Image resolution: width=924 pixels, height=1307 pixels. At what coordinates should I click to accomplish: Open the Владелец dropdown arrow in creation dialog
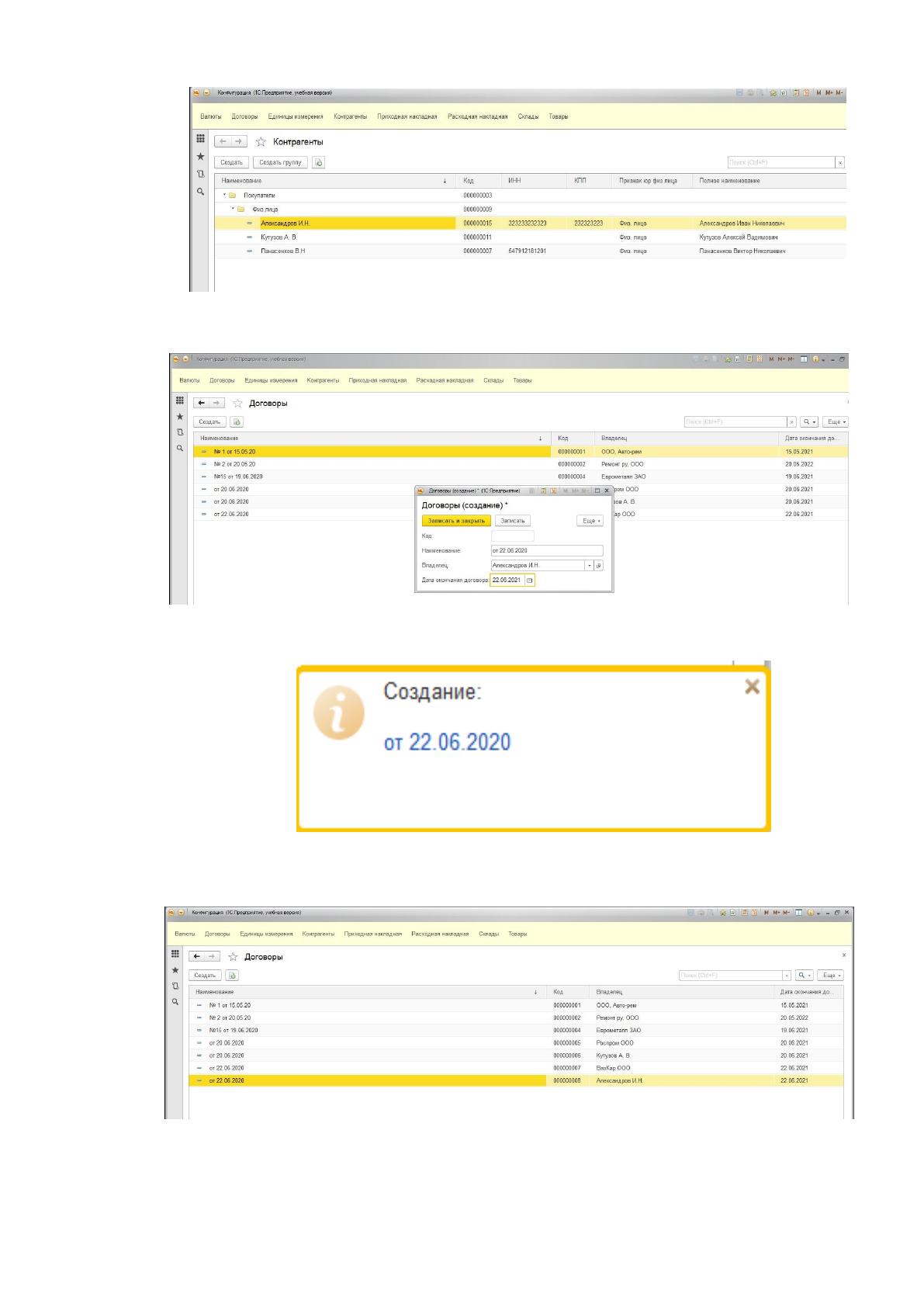click(590, 566)
